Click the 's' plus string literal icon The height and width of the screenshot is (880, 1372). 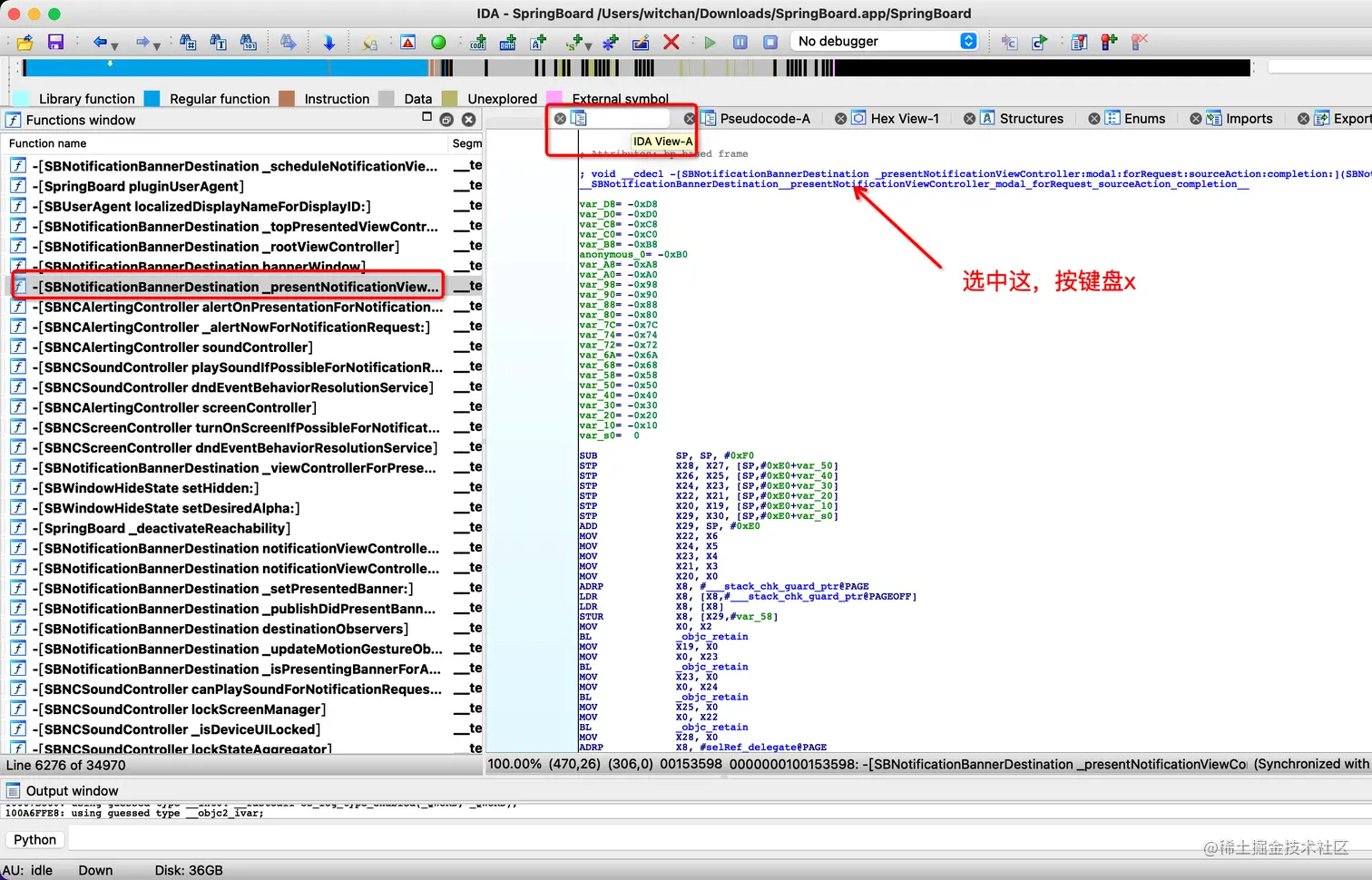click(x=573, y=42)
